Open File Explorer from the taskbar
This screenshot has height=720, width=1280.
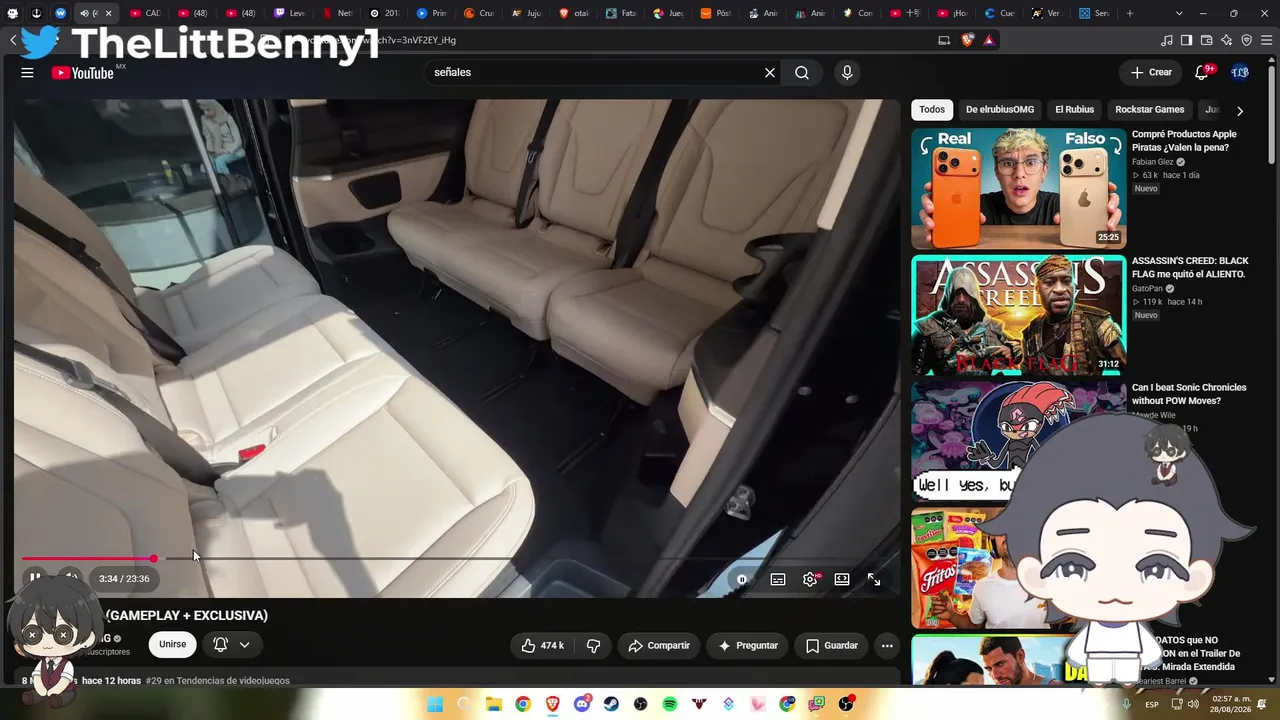point(494,704)
